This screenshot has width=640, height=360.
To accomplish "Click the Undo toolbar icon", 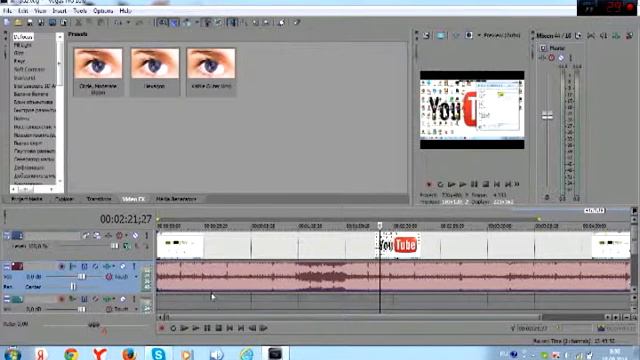I will pyautogui.click(x=118, y=22).
